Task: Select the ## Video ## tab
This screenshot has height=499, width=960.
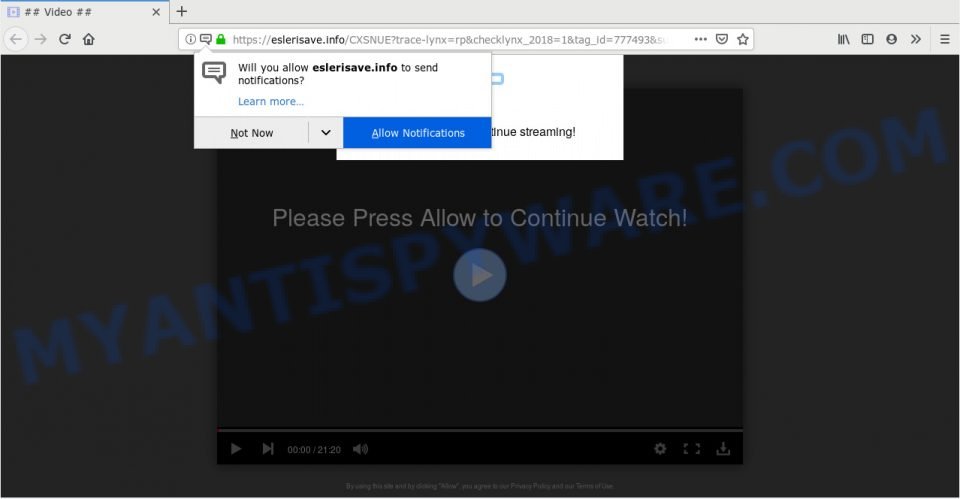Action: 83,12
